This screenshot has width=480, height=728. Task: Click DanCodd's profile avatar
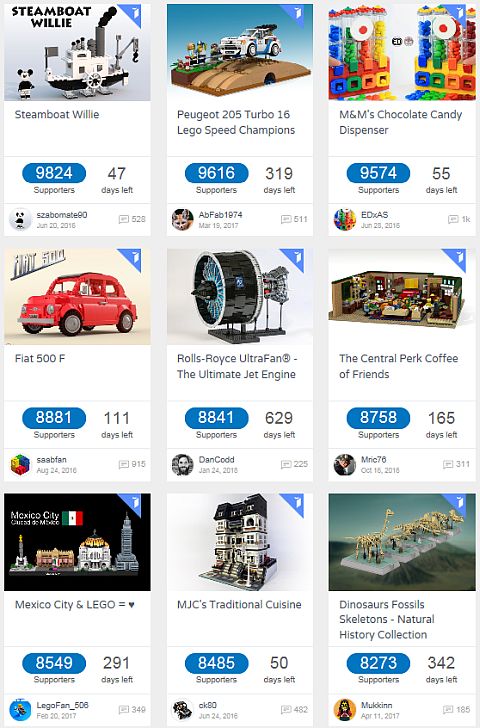coord(182,464)
